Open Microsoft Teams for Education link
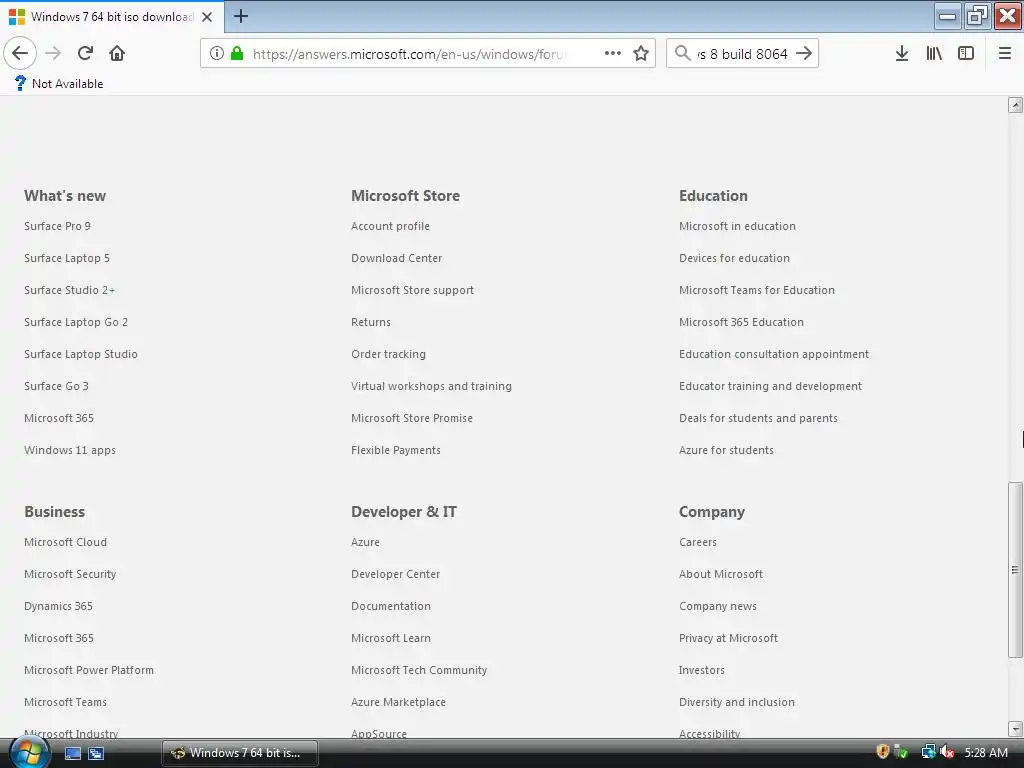 pyautogui.click(x=757, y=290)
